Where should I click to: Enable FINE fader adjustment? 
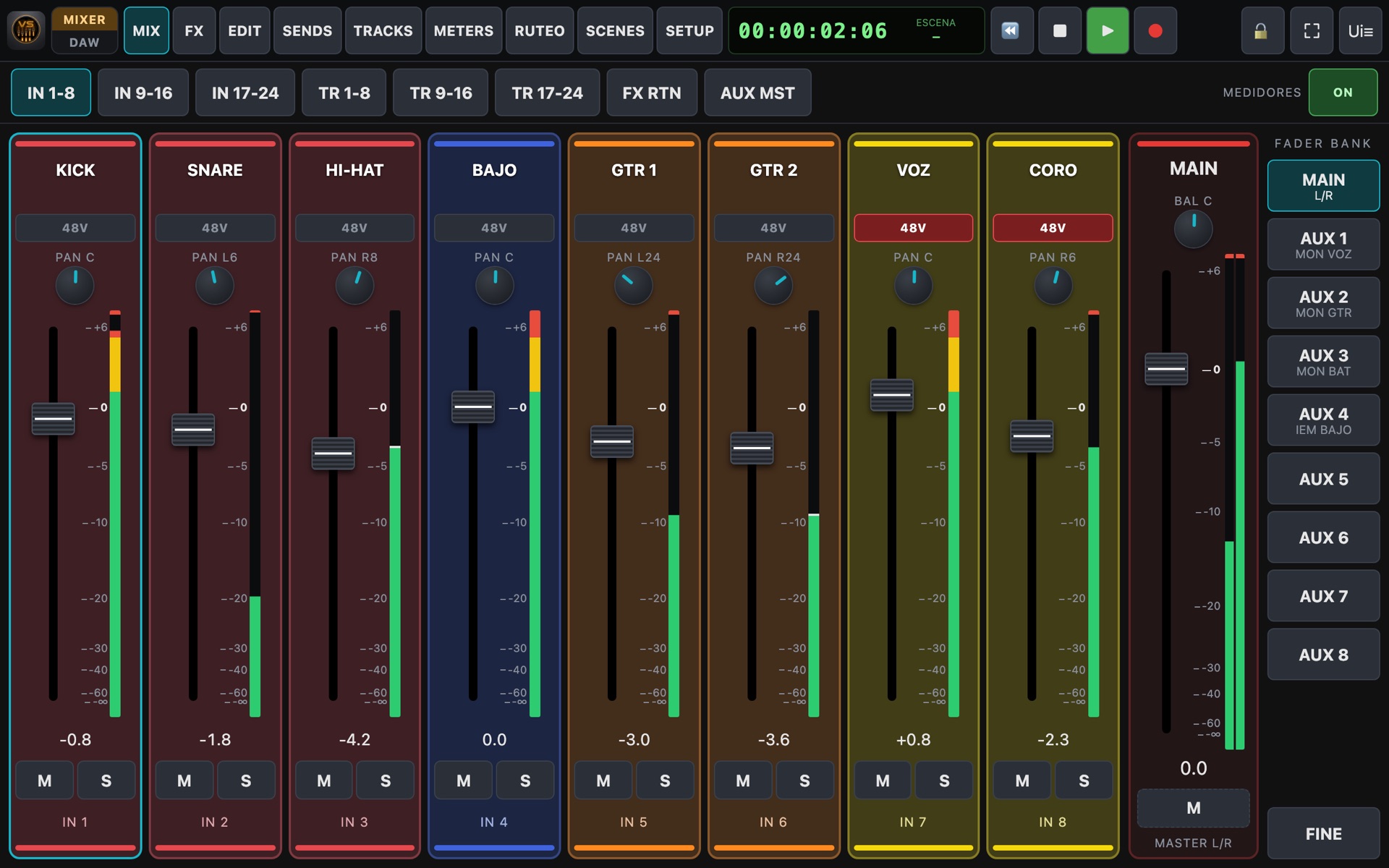point(1323,834)
